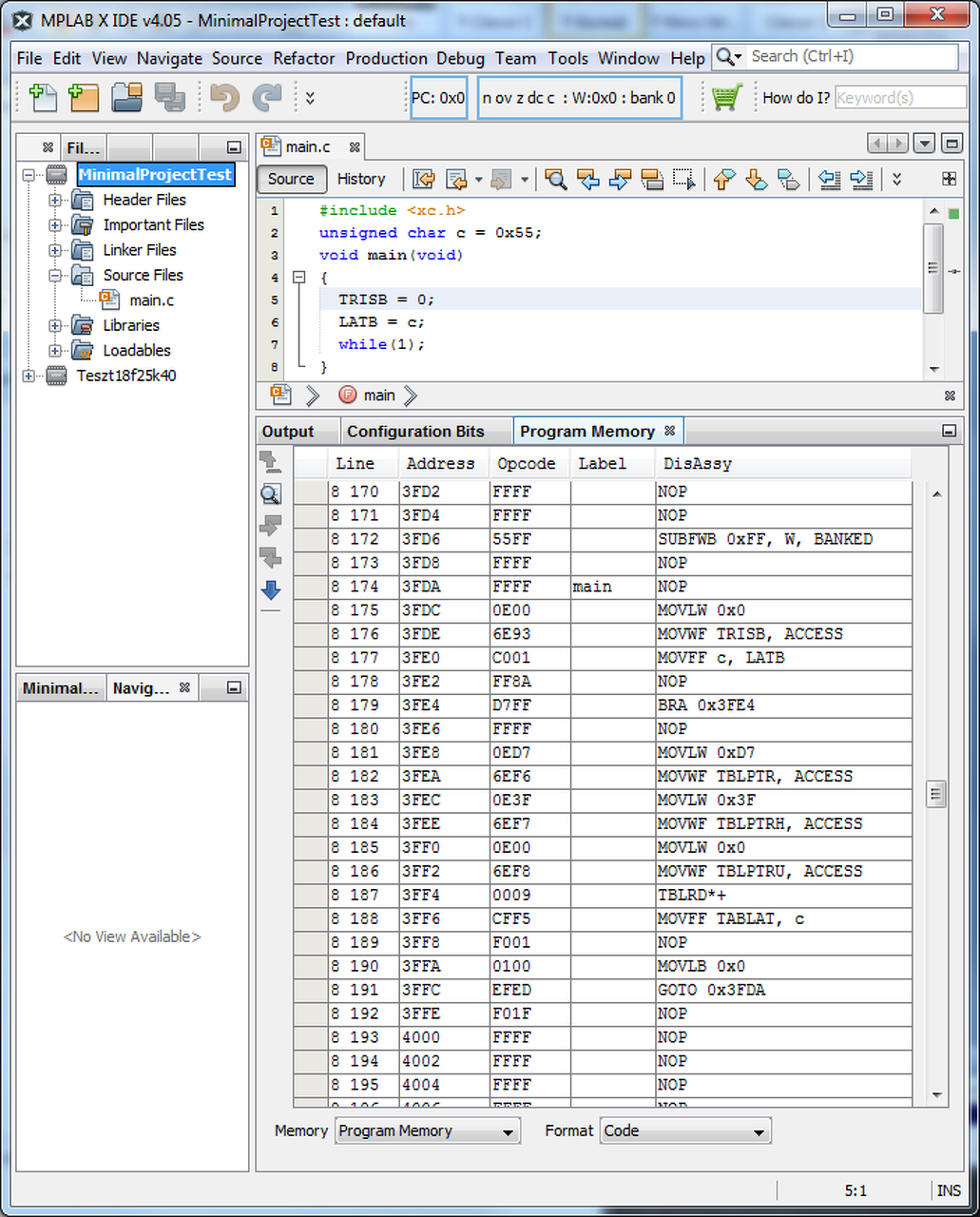980x1217 pixels.
Task: Click the Open Project folder icon
Action: tap(127, 97)
